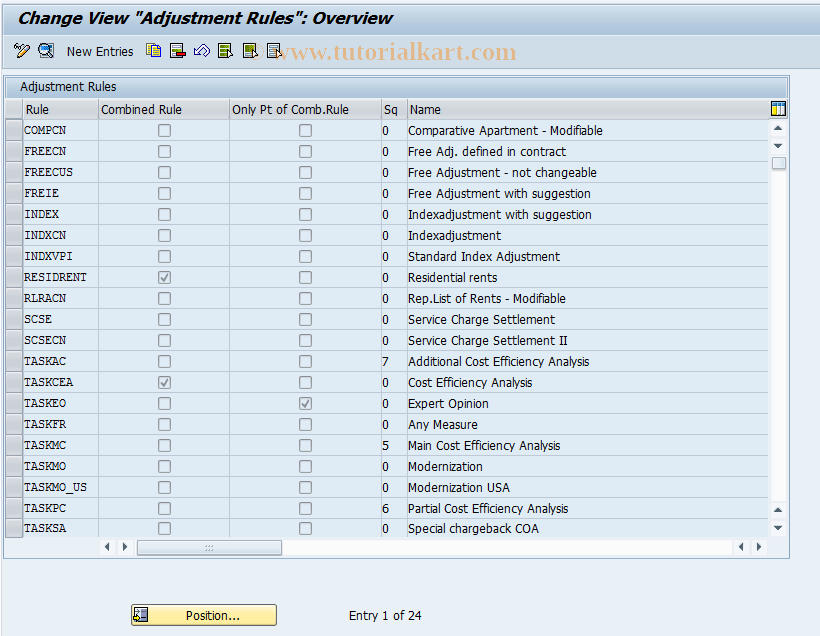Select the row selector for COMPCN
This screenshot has width=820, height=636.
coord(14,130)
